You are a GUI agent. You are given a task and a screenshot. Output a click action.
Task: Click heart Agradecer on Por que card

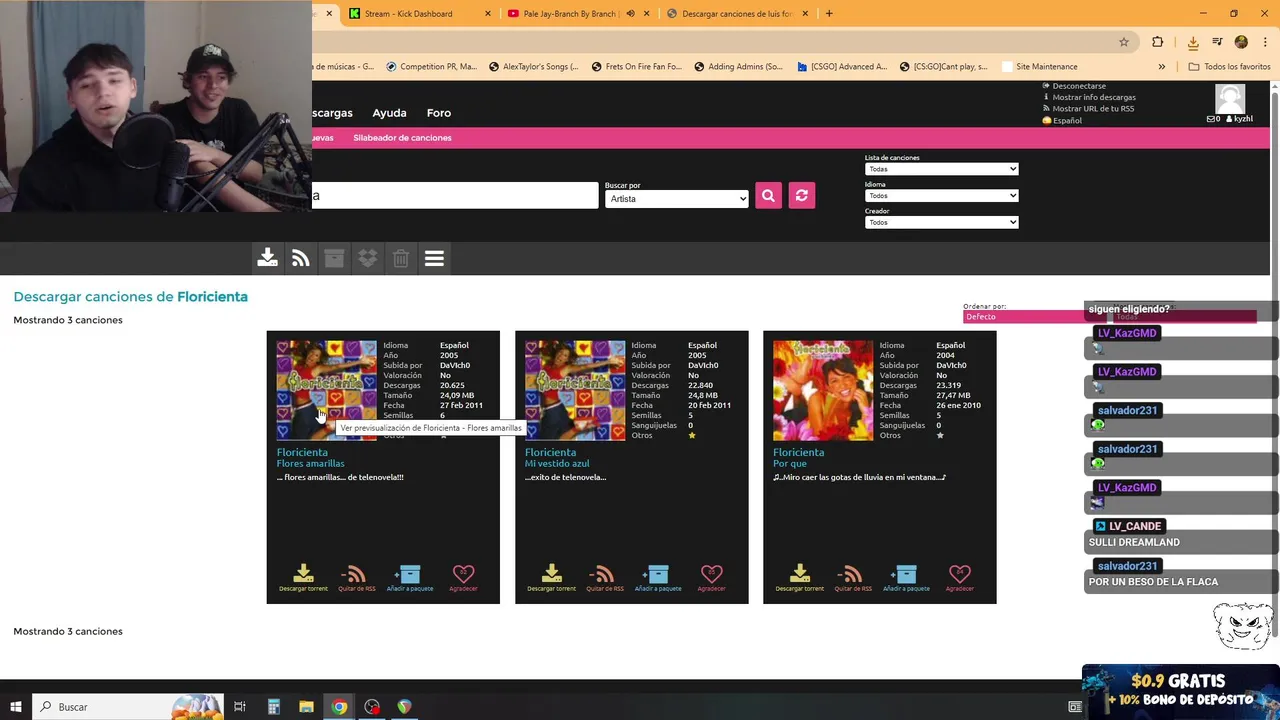point(959,577)
